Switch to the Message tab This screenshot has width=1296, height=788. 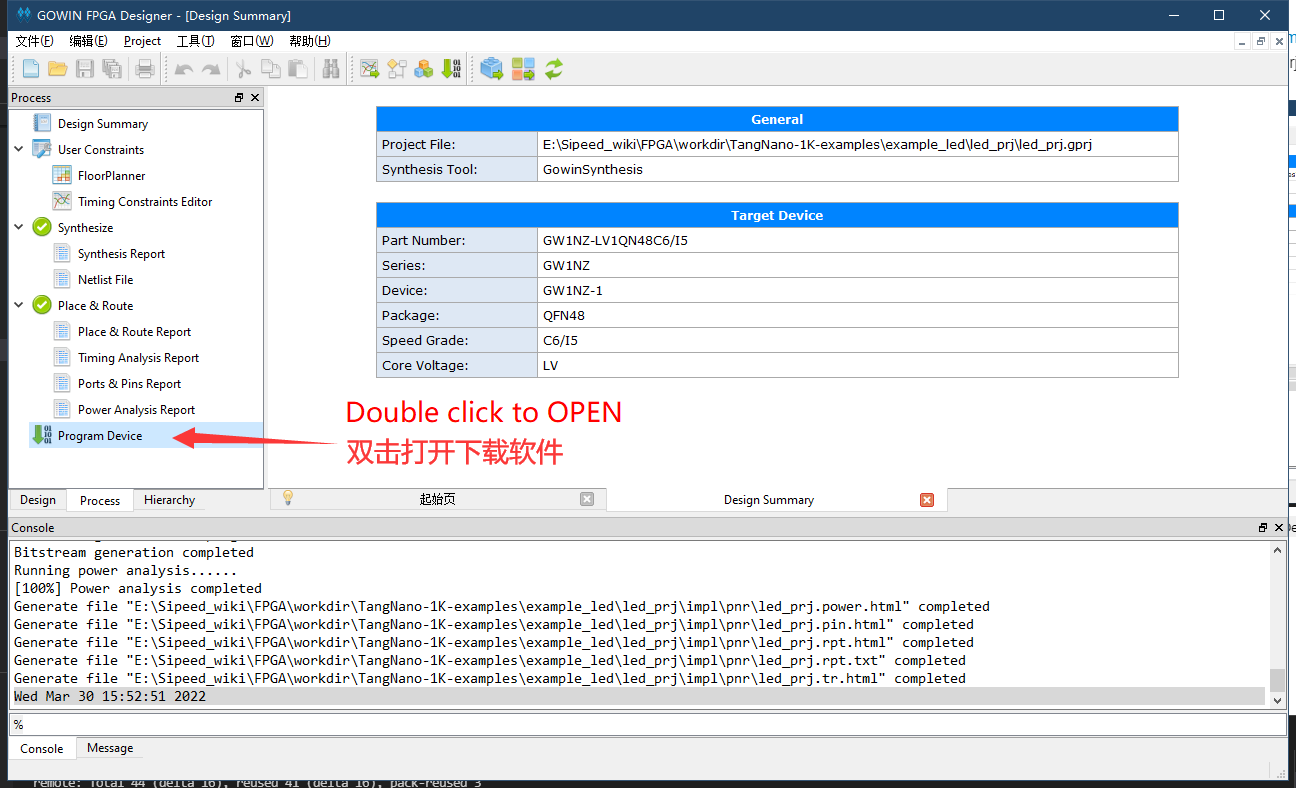pyautogui.click(x=110, y=748)
